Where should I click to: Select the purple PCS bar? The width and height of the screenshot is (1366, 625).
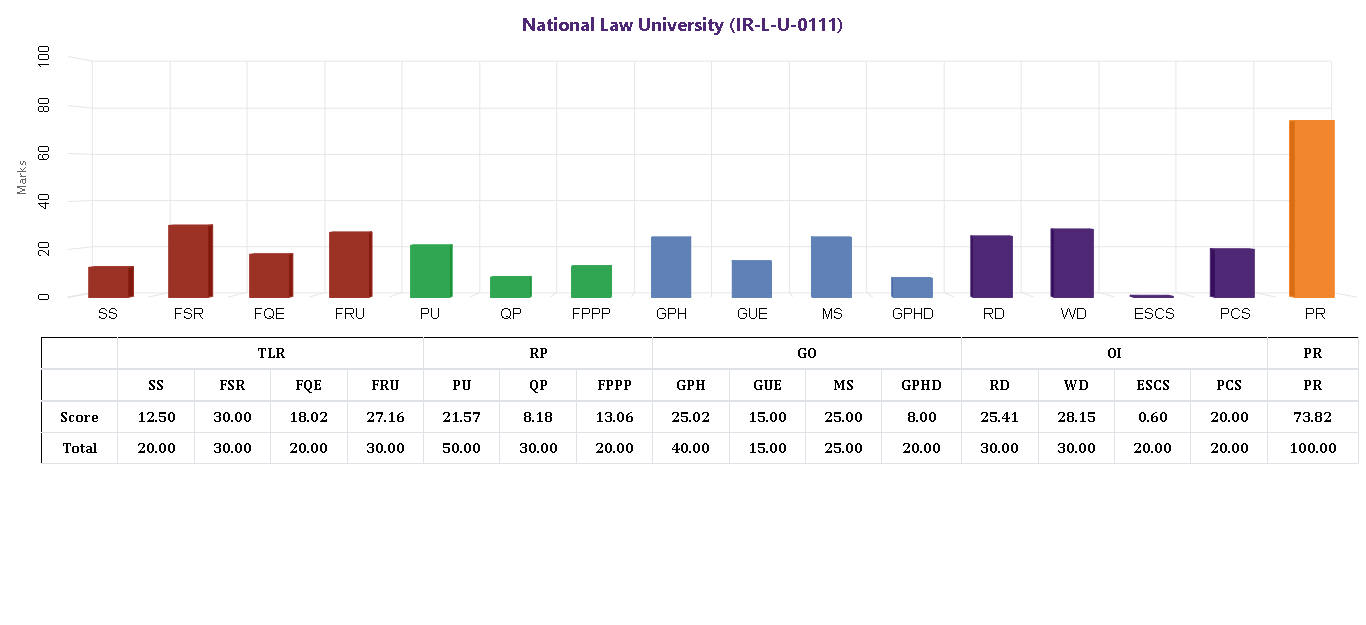1232,273
